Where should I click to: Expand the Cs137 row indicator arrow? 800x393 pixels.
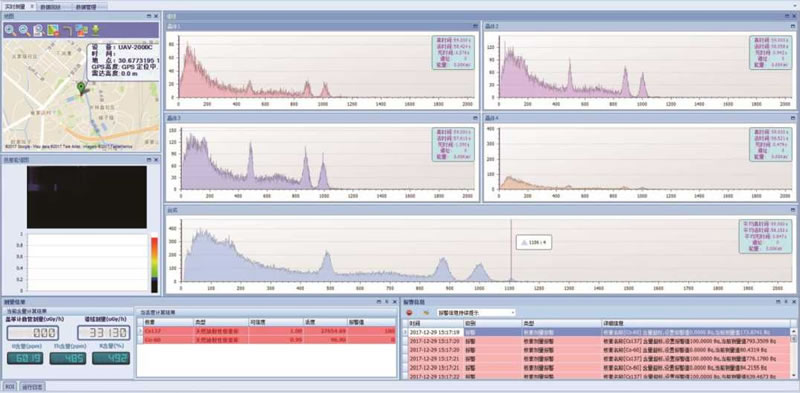(140, 331)
